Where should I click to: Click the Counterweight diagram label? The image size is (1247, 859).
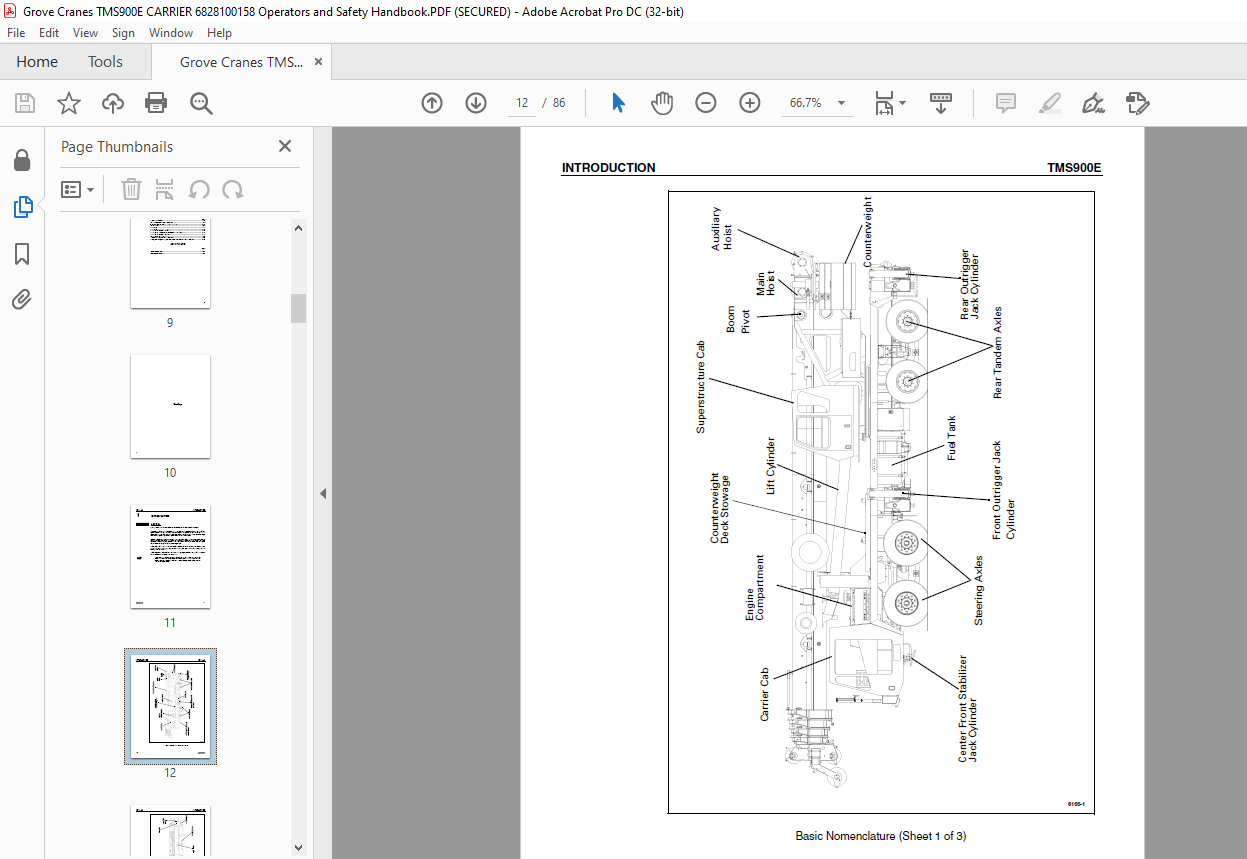867,231
